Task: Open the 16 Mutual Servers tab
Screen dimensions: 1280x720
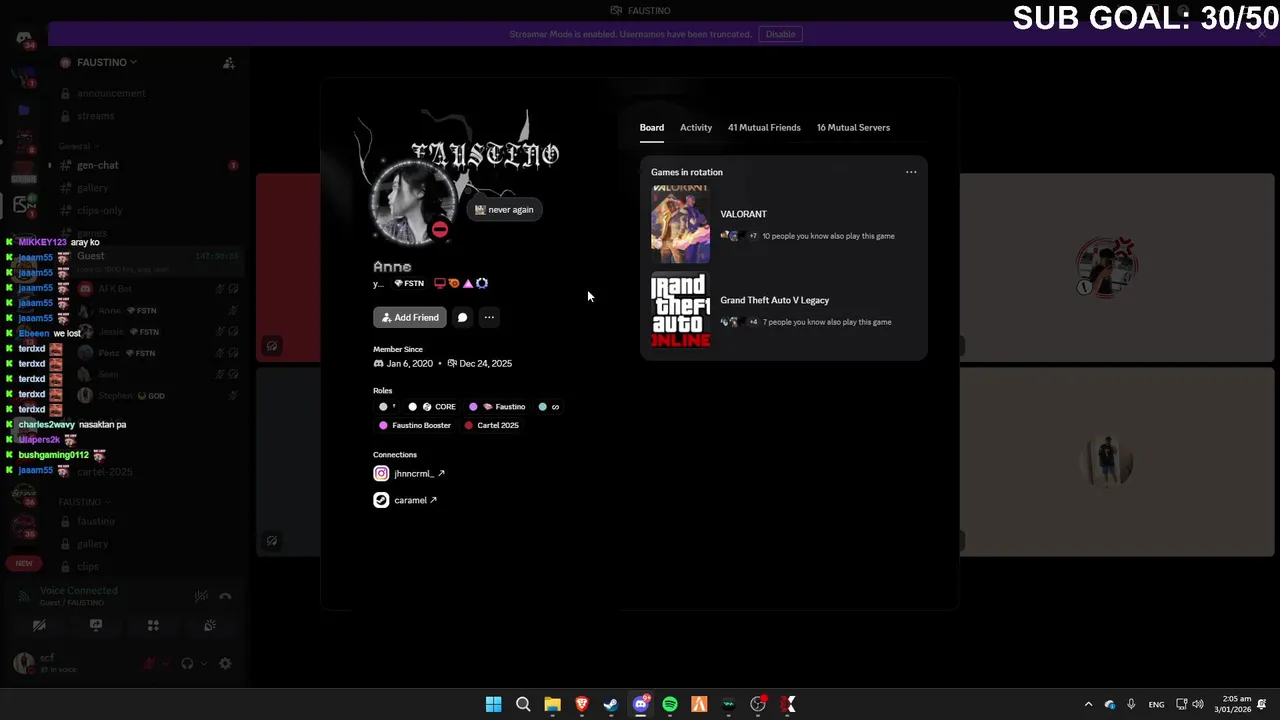Action: pyautogui.click(x=853, y=128)
